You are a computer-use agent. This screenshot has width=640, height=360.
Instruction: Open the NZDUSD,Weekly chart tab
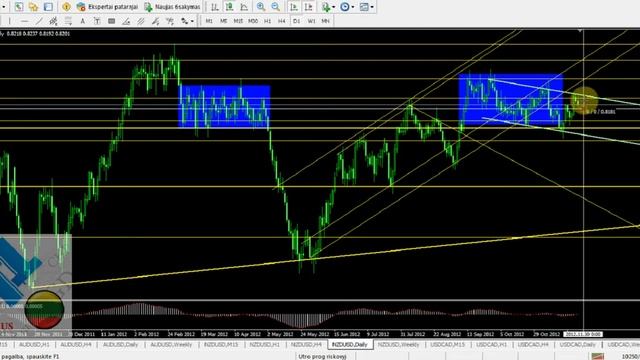(x=398, y=344)
